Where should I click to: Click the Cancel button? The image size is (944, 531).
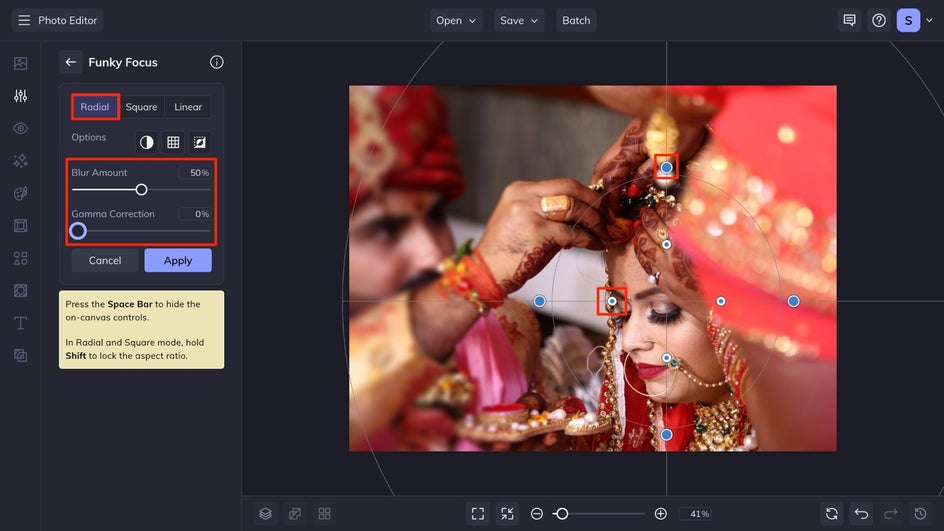(105, 260)
